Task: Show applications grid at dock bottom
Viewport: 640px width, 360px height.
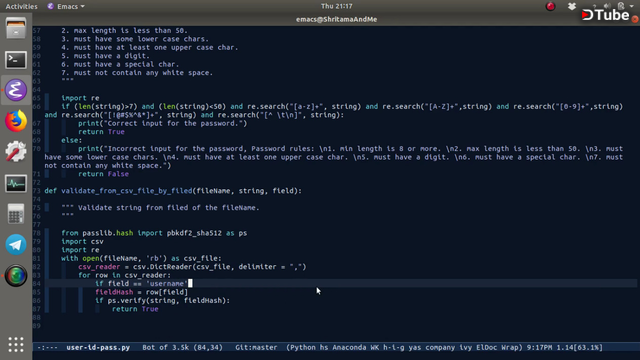Action: 16,344
